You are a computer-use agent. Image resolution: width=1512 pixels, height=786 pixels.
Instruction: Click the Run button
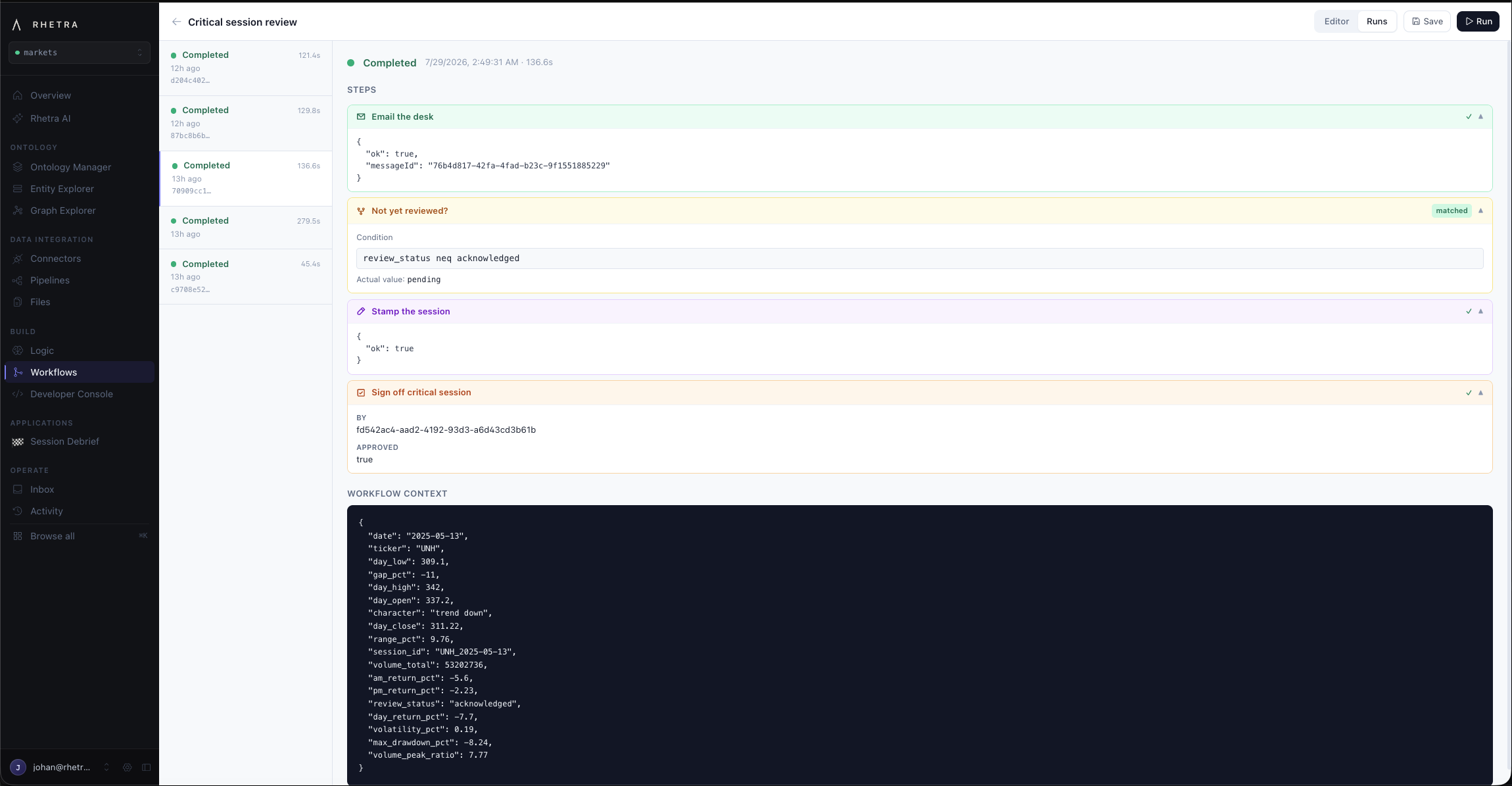[x=1478, y=22]
